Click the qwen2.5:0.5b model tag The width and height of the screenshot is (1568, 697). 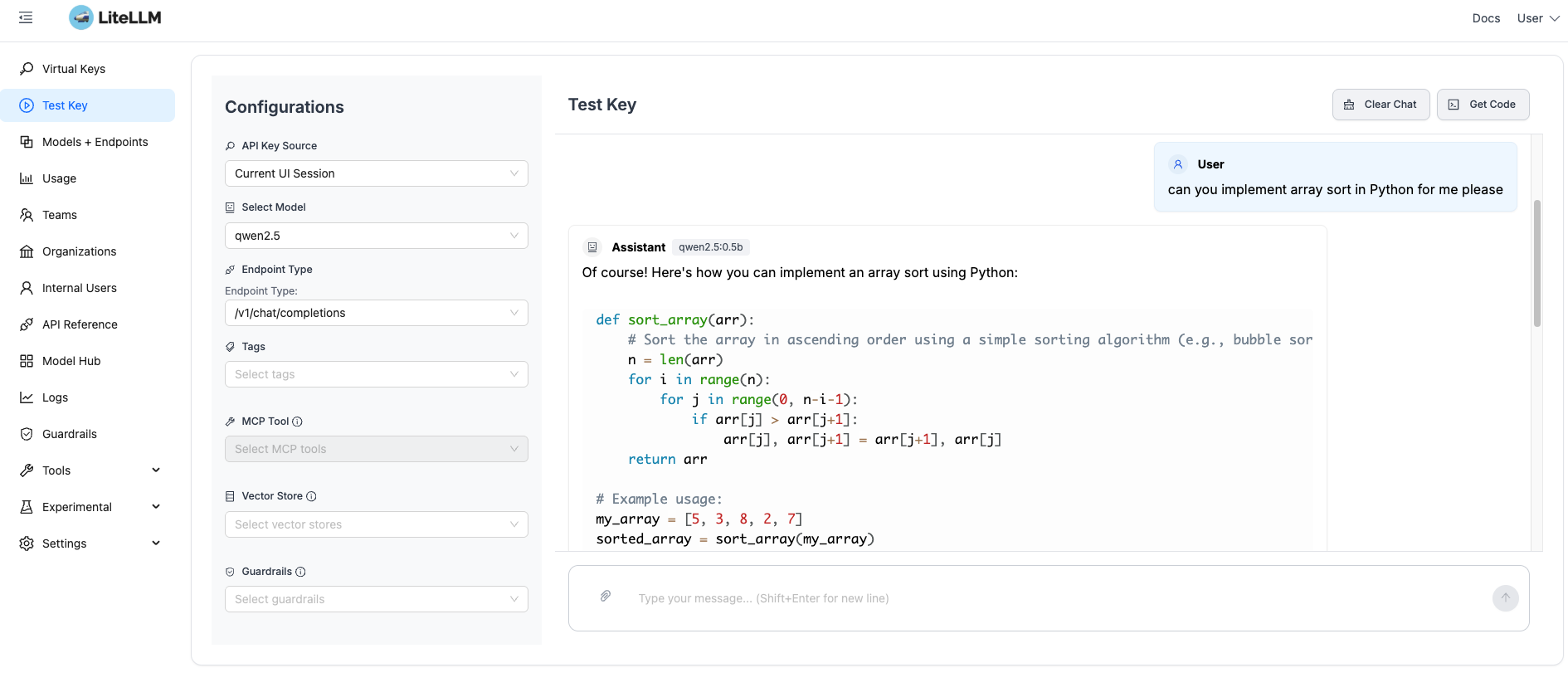pos(711,247)
